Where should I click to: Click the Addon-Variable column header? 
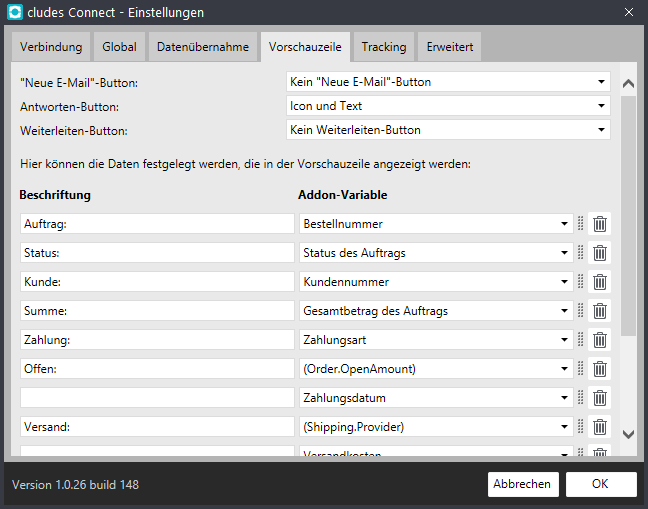click(343, 195)
